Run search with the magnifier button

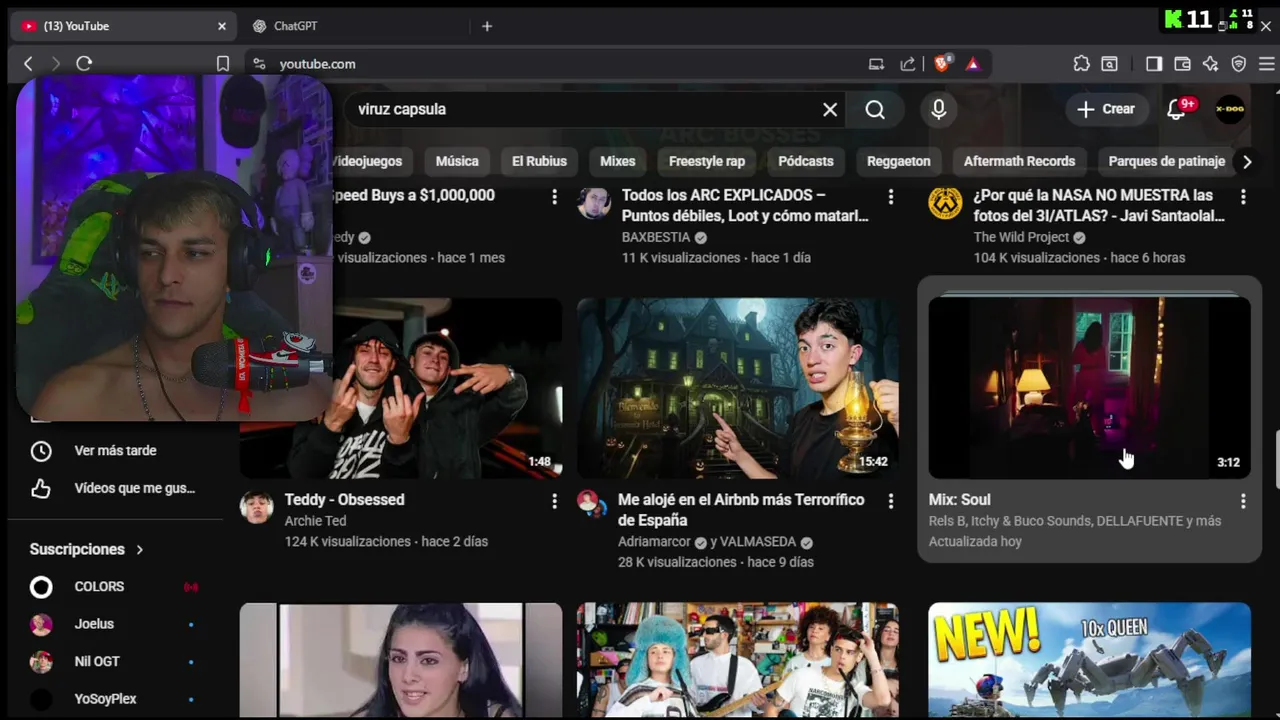[x=875, y=110]
